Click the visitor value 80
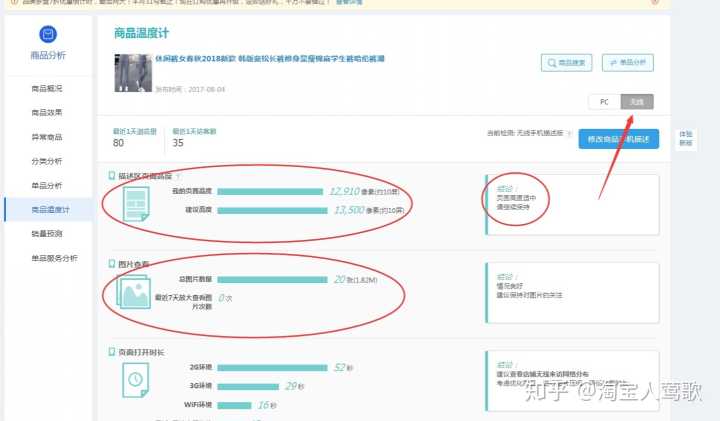 (118, 143)
